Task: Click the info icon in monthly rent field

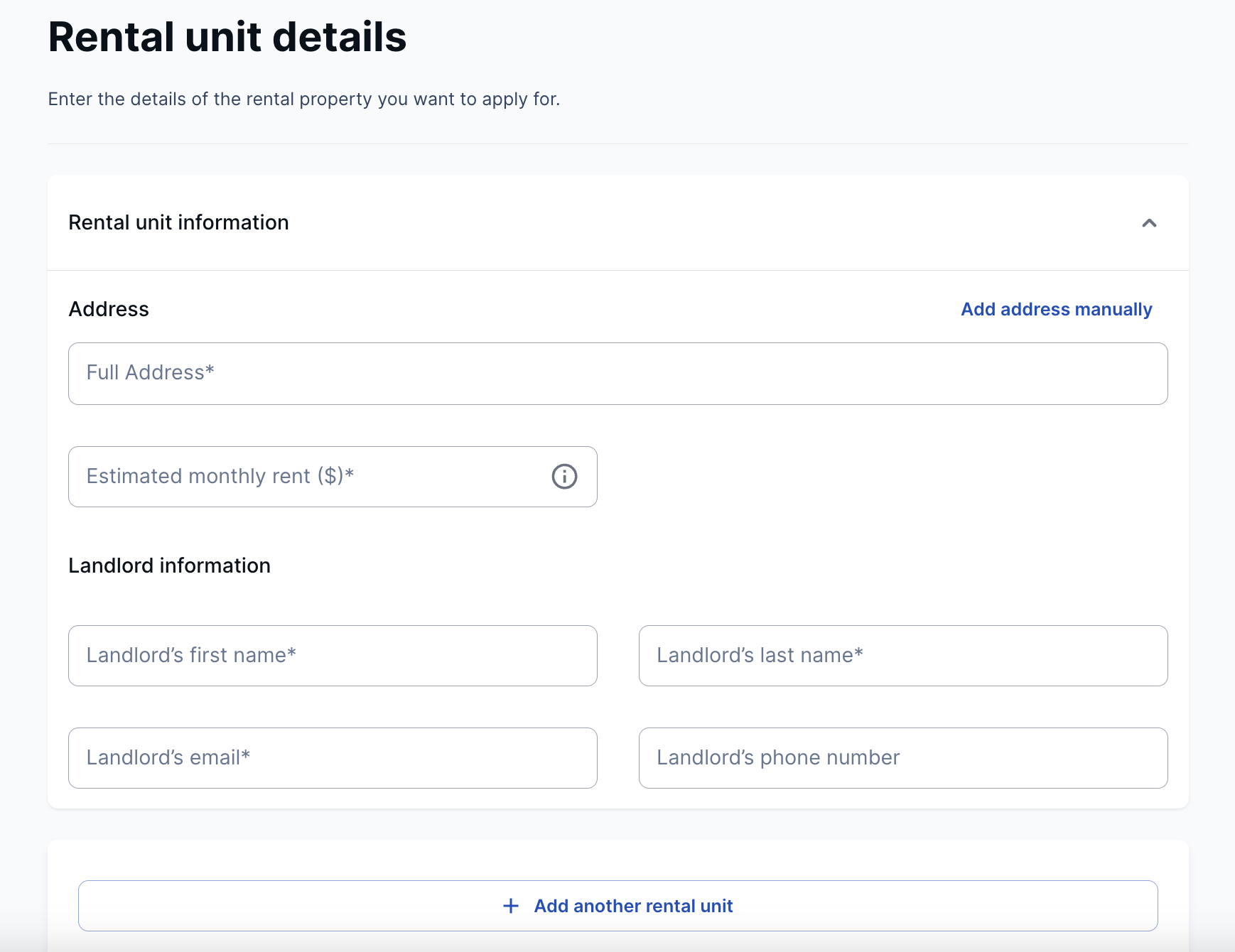Action: click(564, 476)
